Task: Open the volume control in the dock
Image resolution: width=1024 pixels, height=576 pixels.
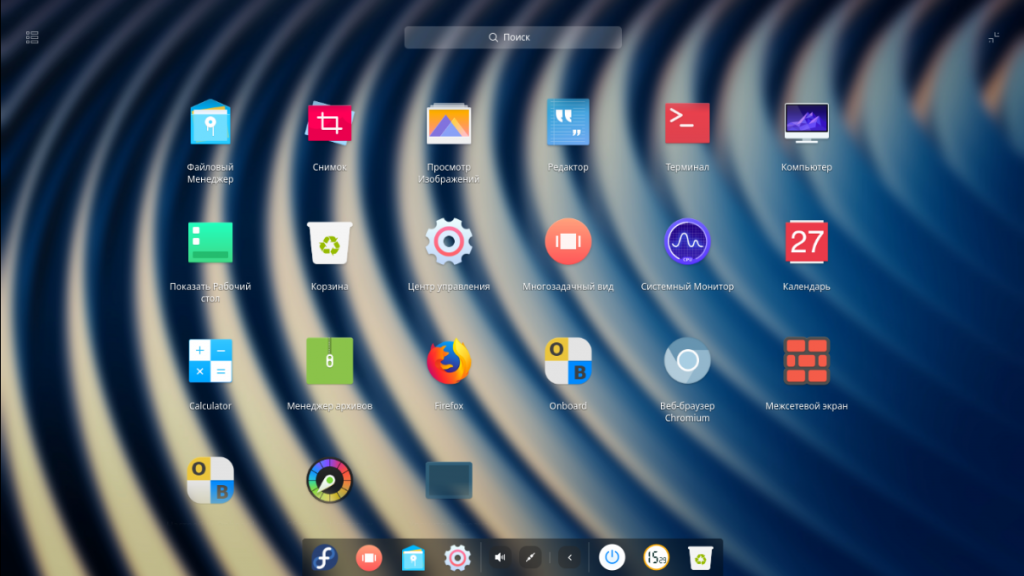Action: pyautogui.click(x=499, y=557)
